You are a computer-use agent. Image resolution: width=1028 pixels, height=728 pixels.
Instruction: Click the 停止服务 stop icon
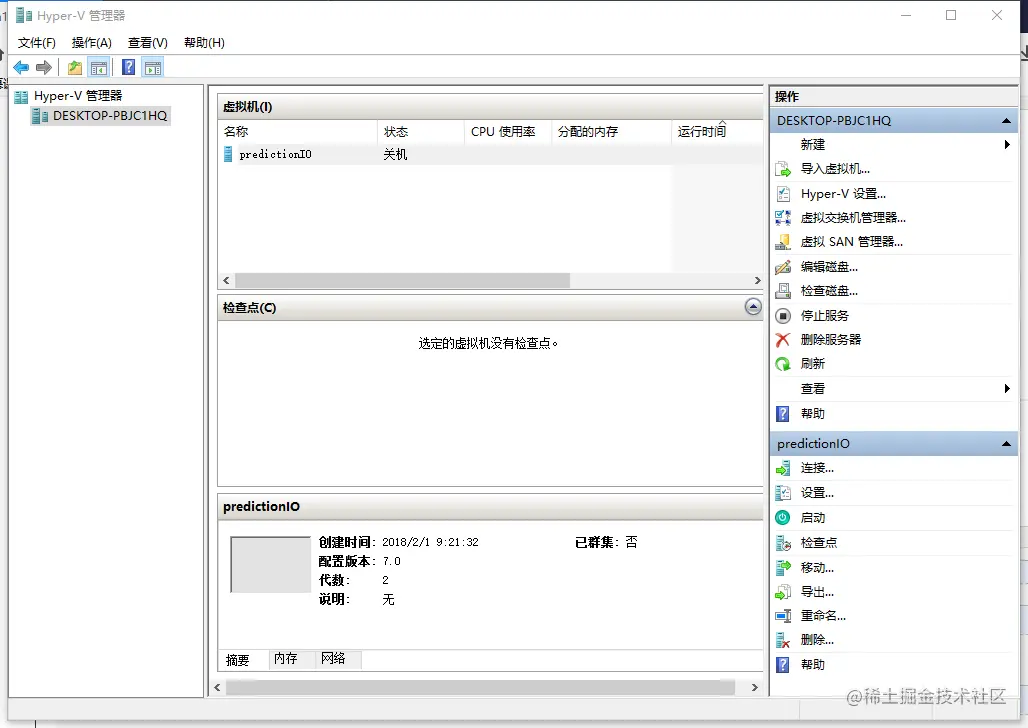point(783,316)
